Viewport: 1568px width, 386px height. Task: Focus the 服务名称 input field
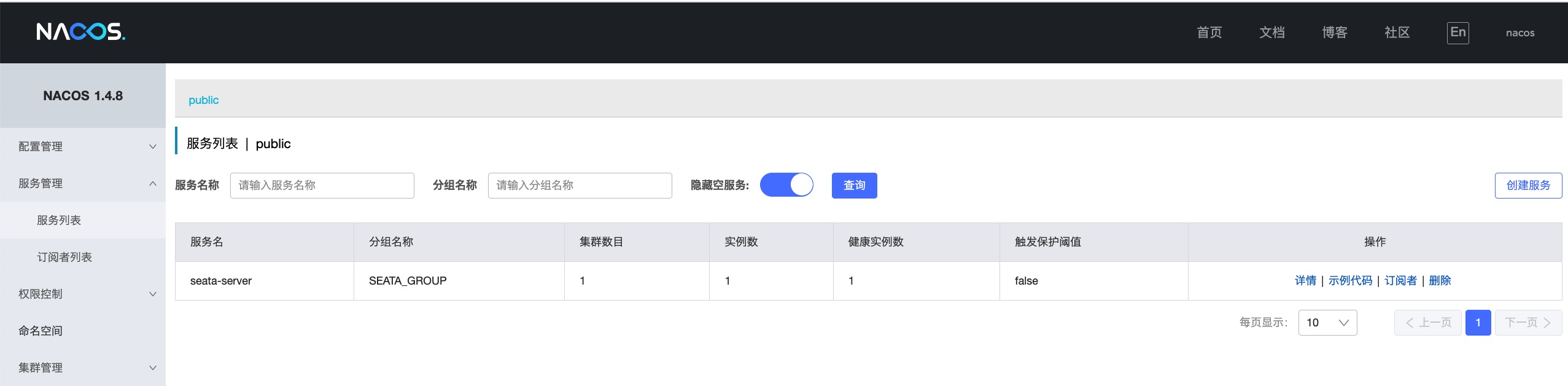pyautogui.click(x=322, y=186)
